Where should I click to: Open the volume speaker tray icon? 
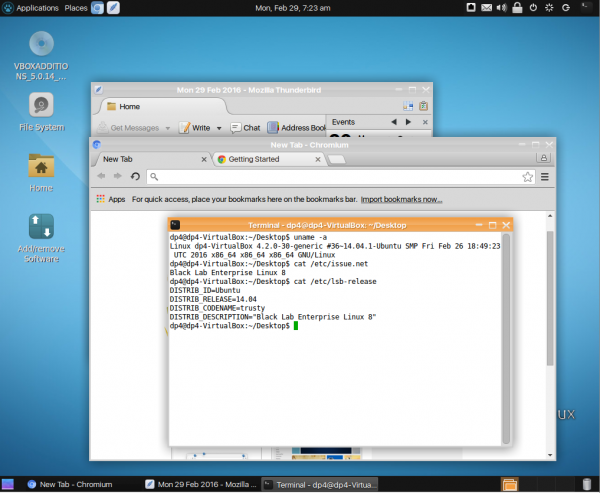[x=502, y=7]
